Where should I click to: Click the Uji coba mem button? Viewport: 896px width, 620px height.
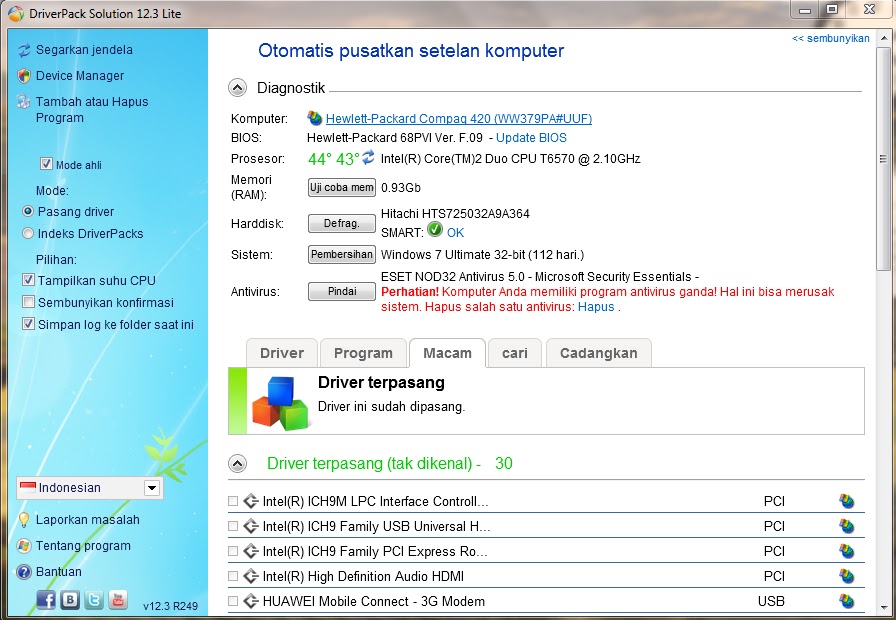point(342,187)
